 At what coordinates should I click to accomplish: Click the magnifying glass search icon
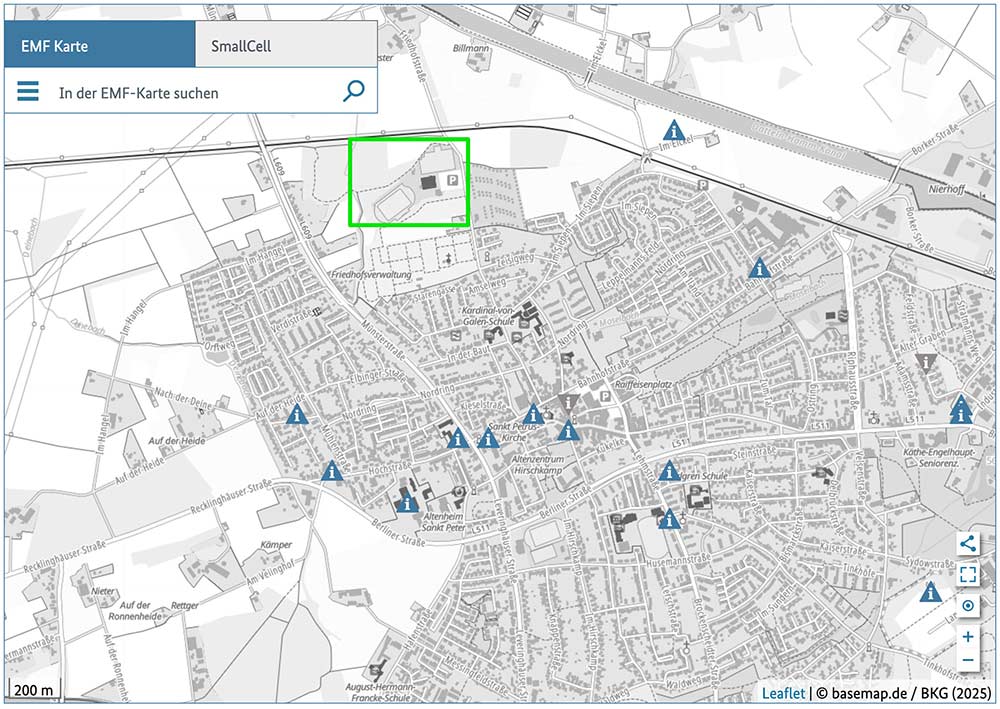(354, 92)
